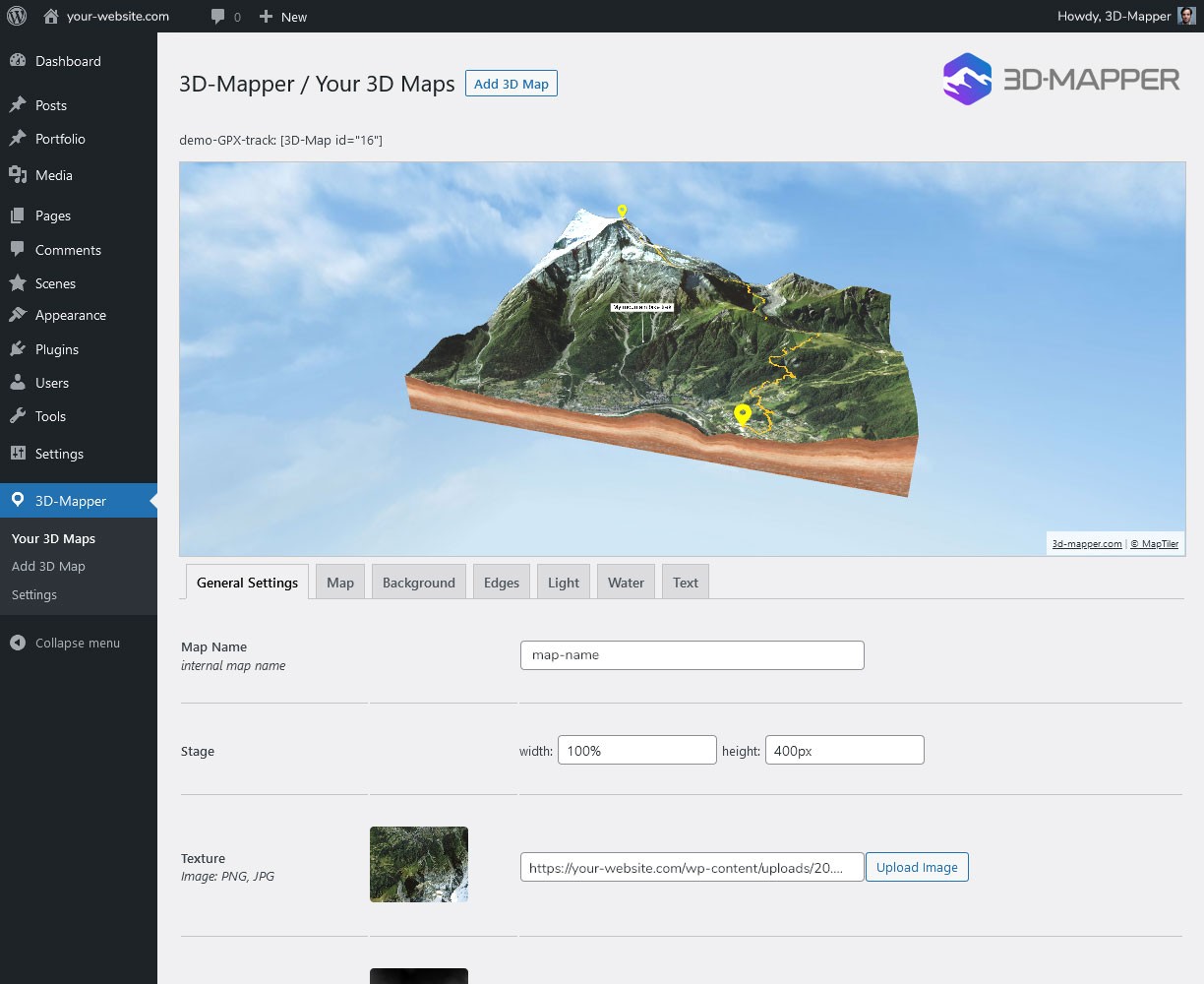Click the plus icon next to New
This screenshot has width=1204, height=984.
pos(266,17)
